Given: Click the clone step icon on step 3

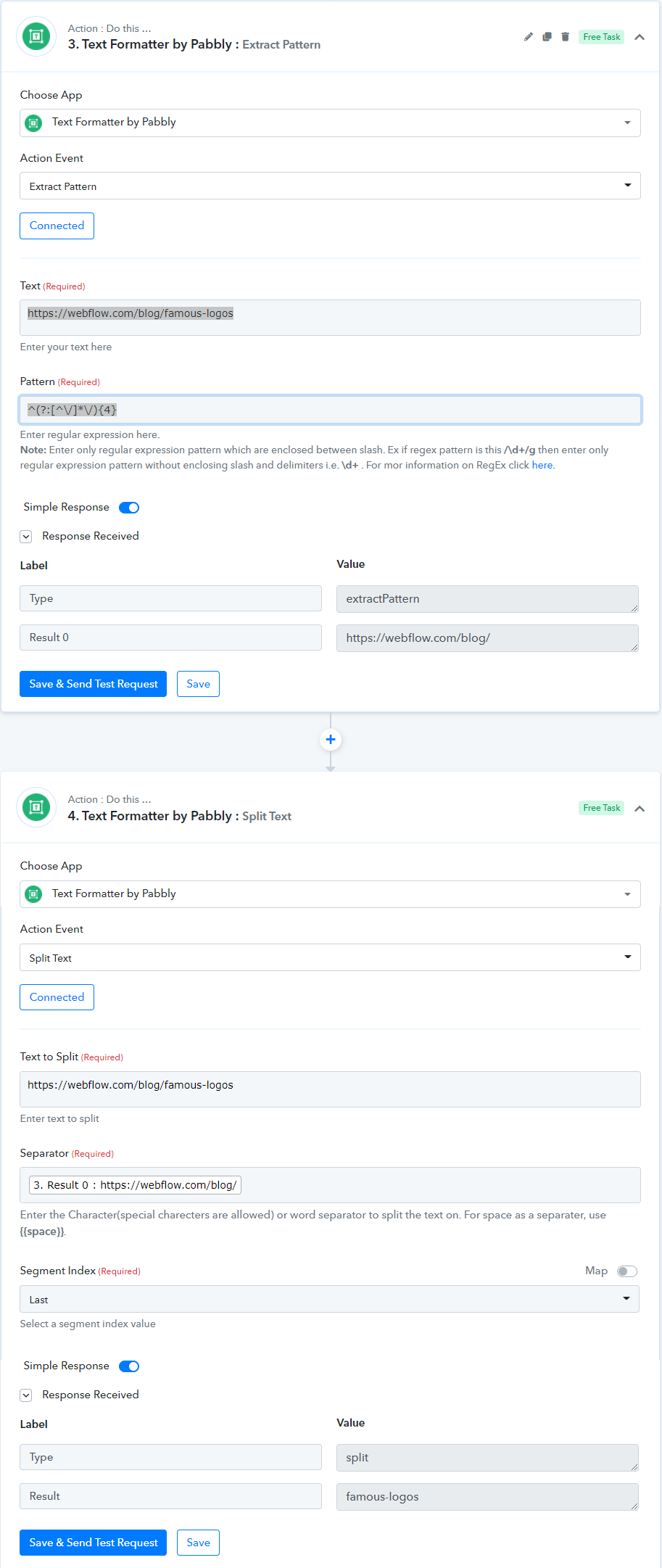Looking at the screenshot, I should (x=547, y=37).
